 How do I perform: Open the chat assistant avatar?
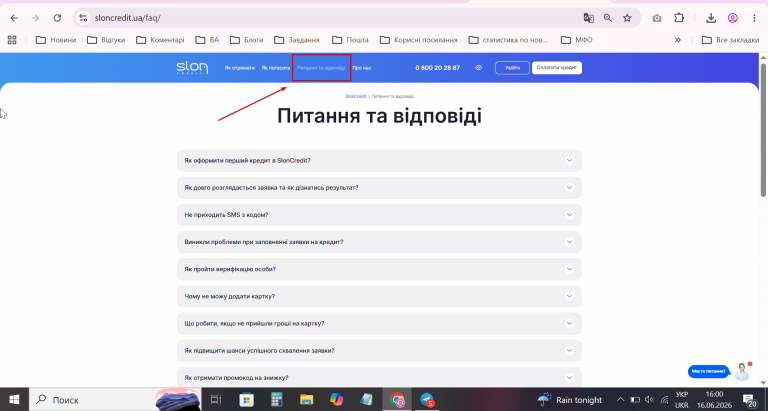[743, 372]
